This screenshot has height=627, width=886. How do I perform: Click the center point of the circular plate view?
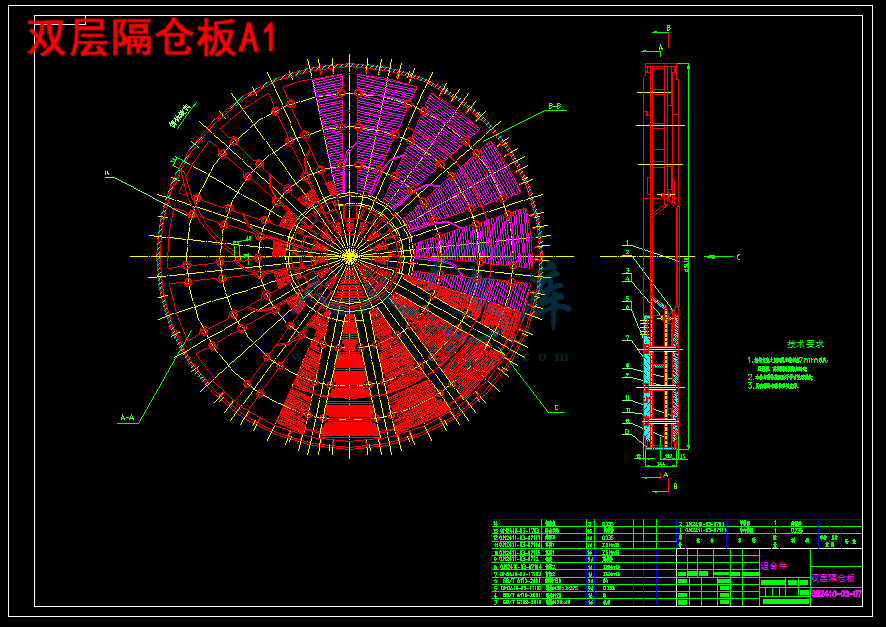(350, 256)
